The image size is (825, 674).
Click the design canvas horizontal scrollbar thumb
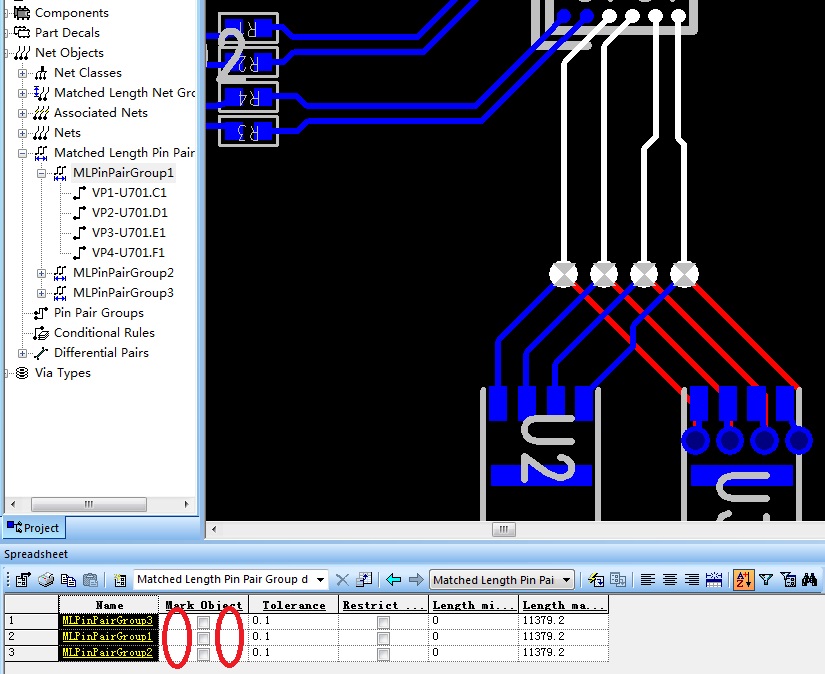(x=504, y=529)
